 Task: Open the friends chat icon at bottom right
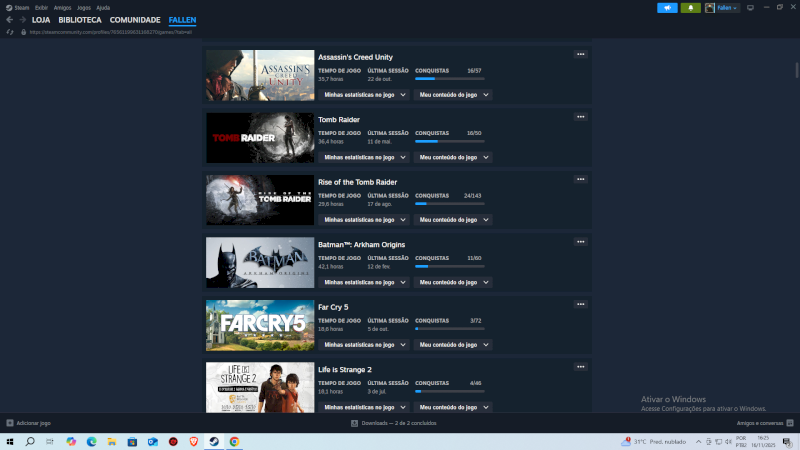[x=790, y=423]
